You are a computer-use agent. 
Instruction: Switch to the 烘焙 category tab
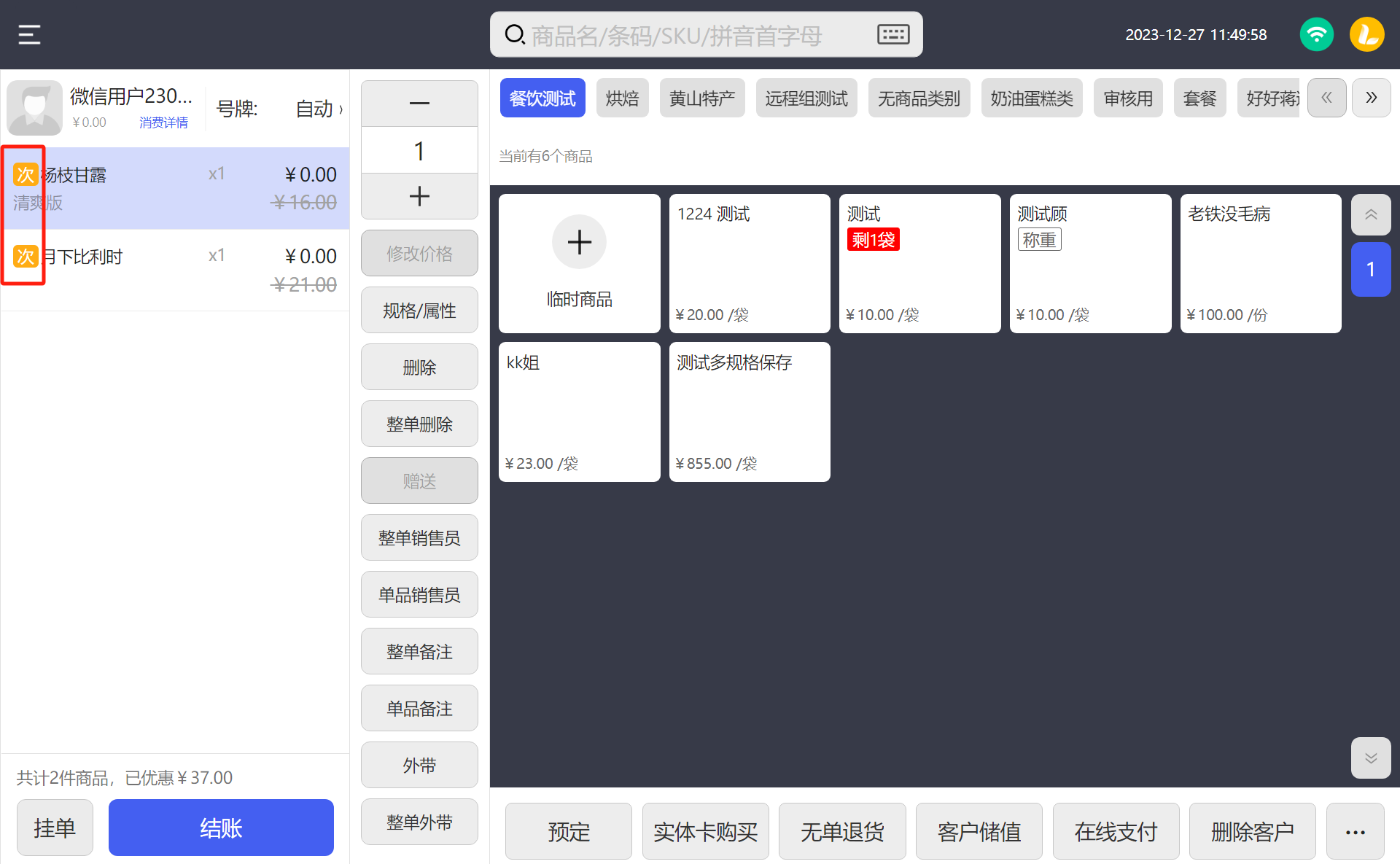[622, 98]
